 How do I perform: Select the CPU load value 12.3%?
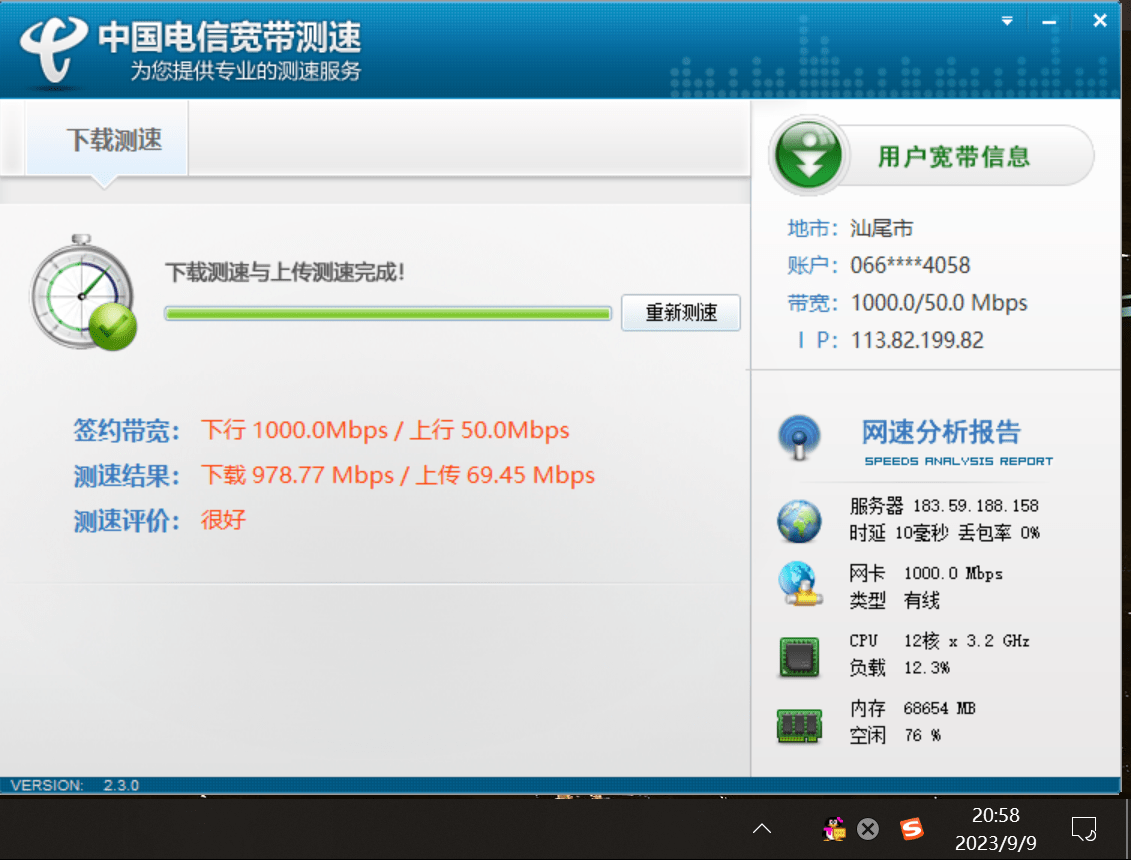(926, 667)
